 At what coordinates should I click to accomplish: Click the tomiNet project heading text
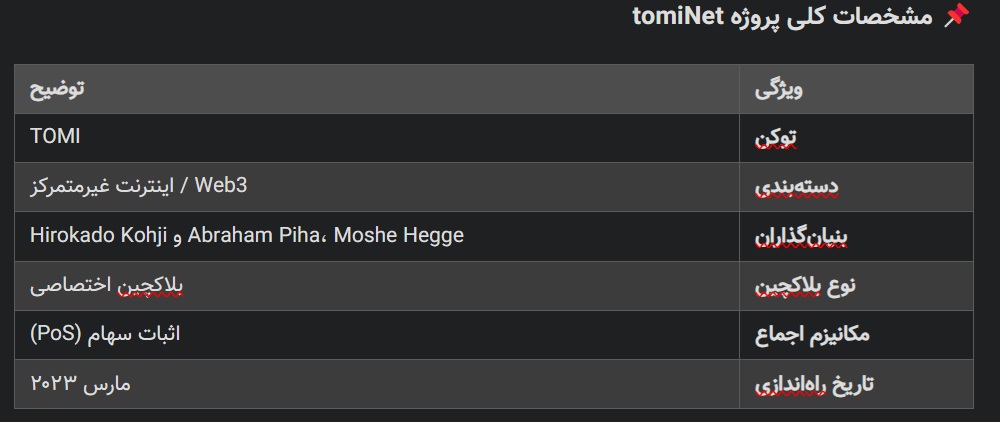(x=783, y=15)
